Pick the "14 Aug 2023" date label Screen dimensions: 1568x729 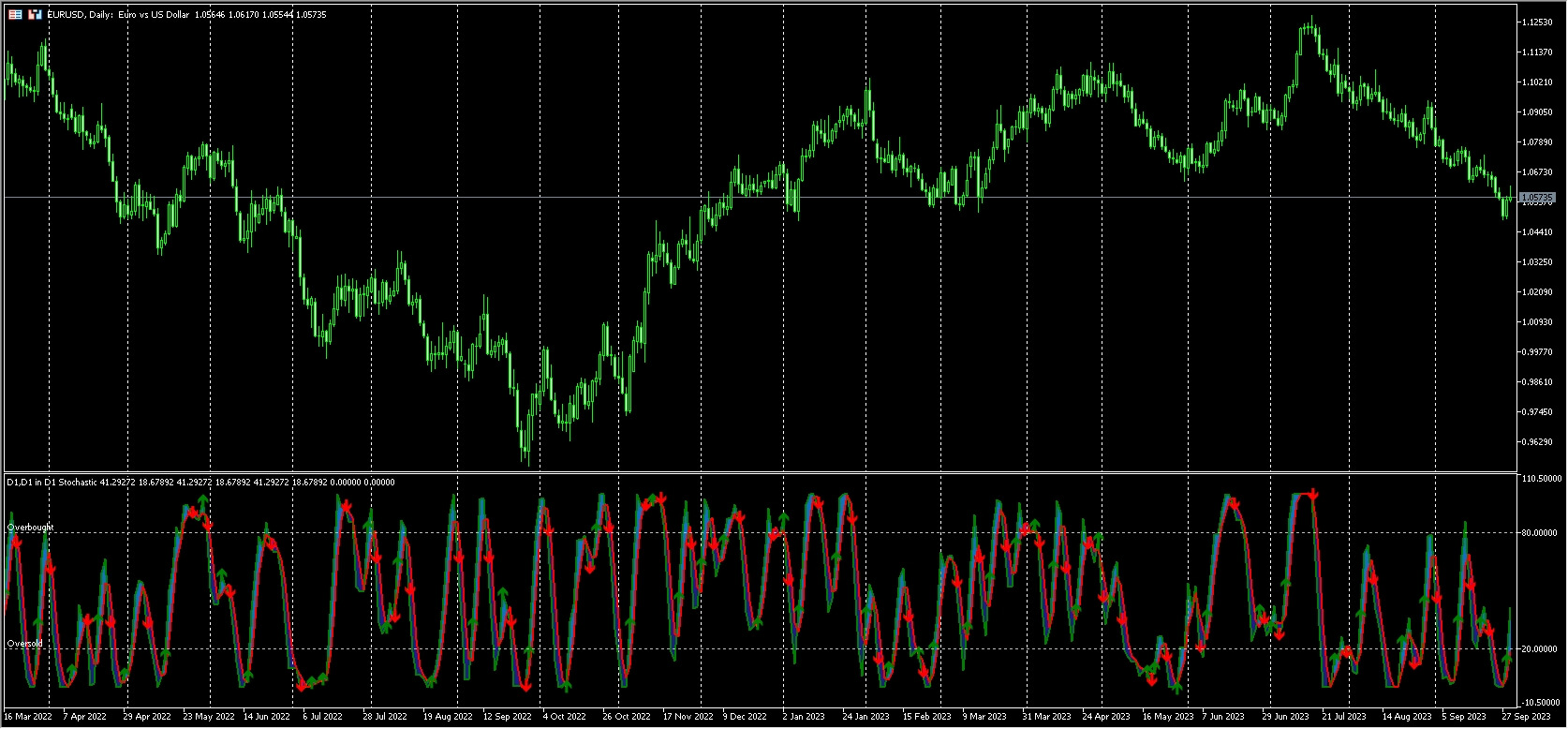point(1407,717)
